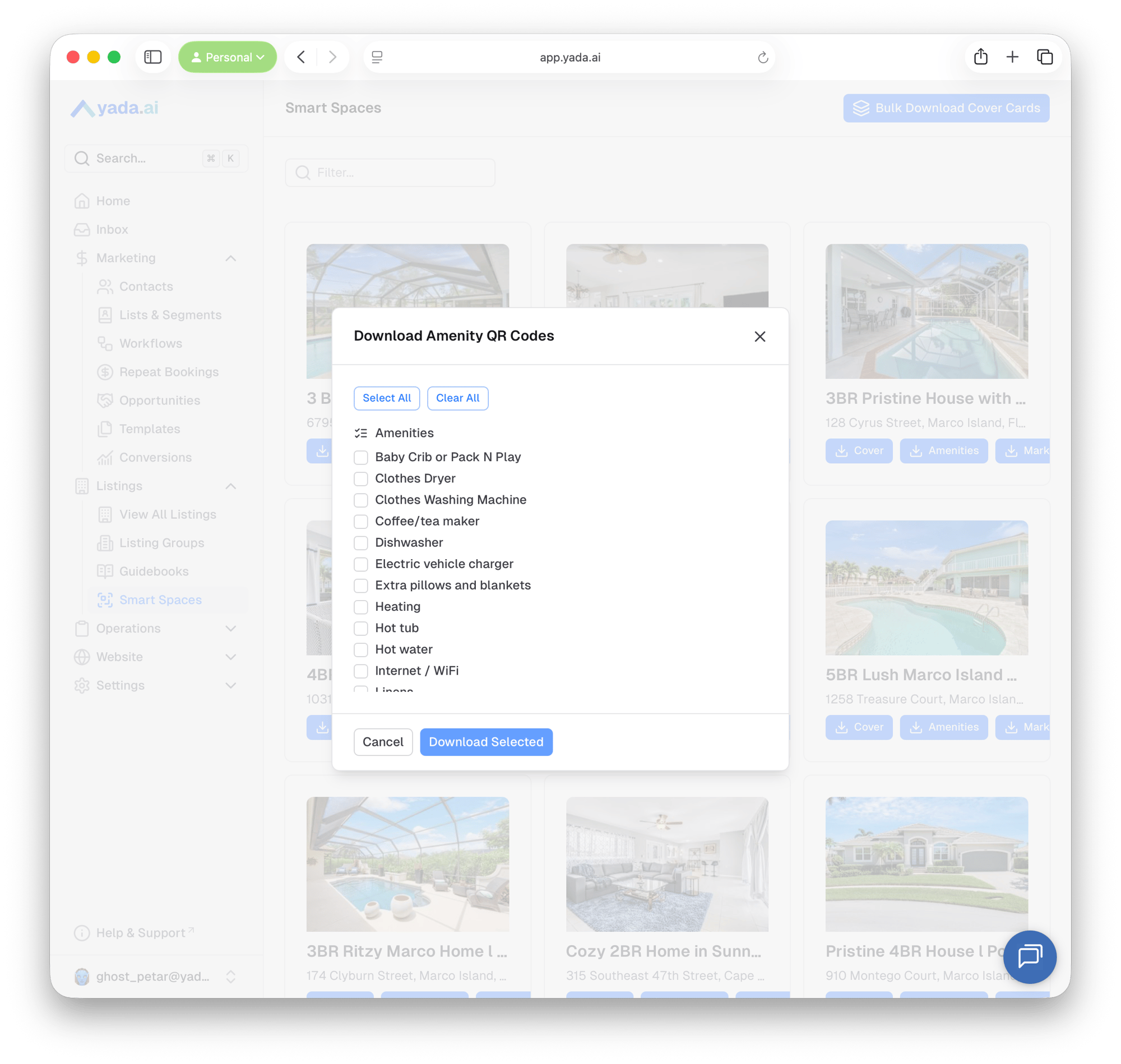Image resolution: width=1121 pixels, height=1064 pixels.
Task: Click the Safari share icon
Action: (x=980, y=57)
